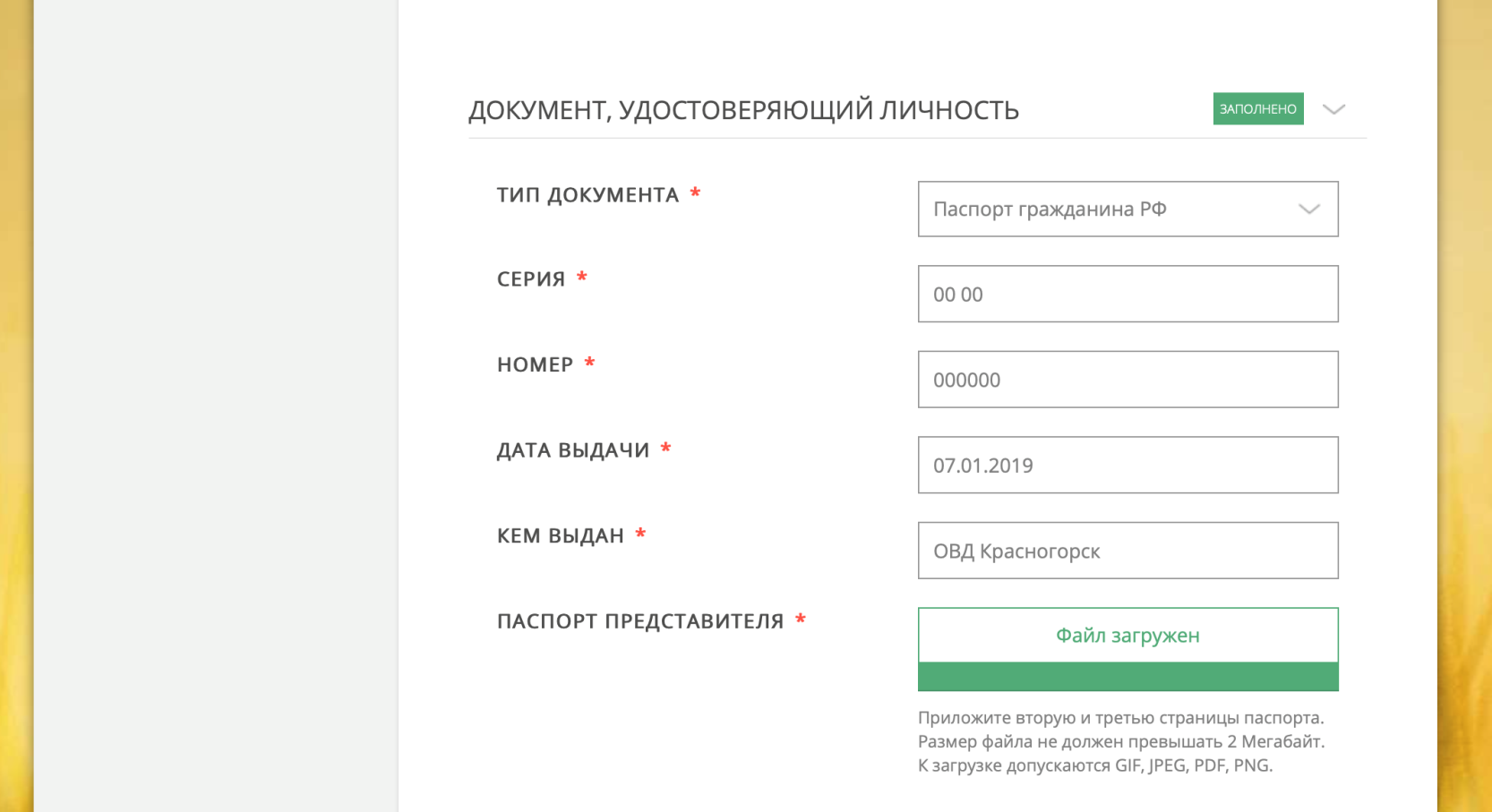Click the ДАТА ВЫДАЧИ label

[x=573, y=450]
